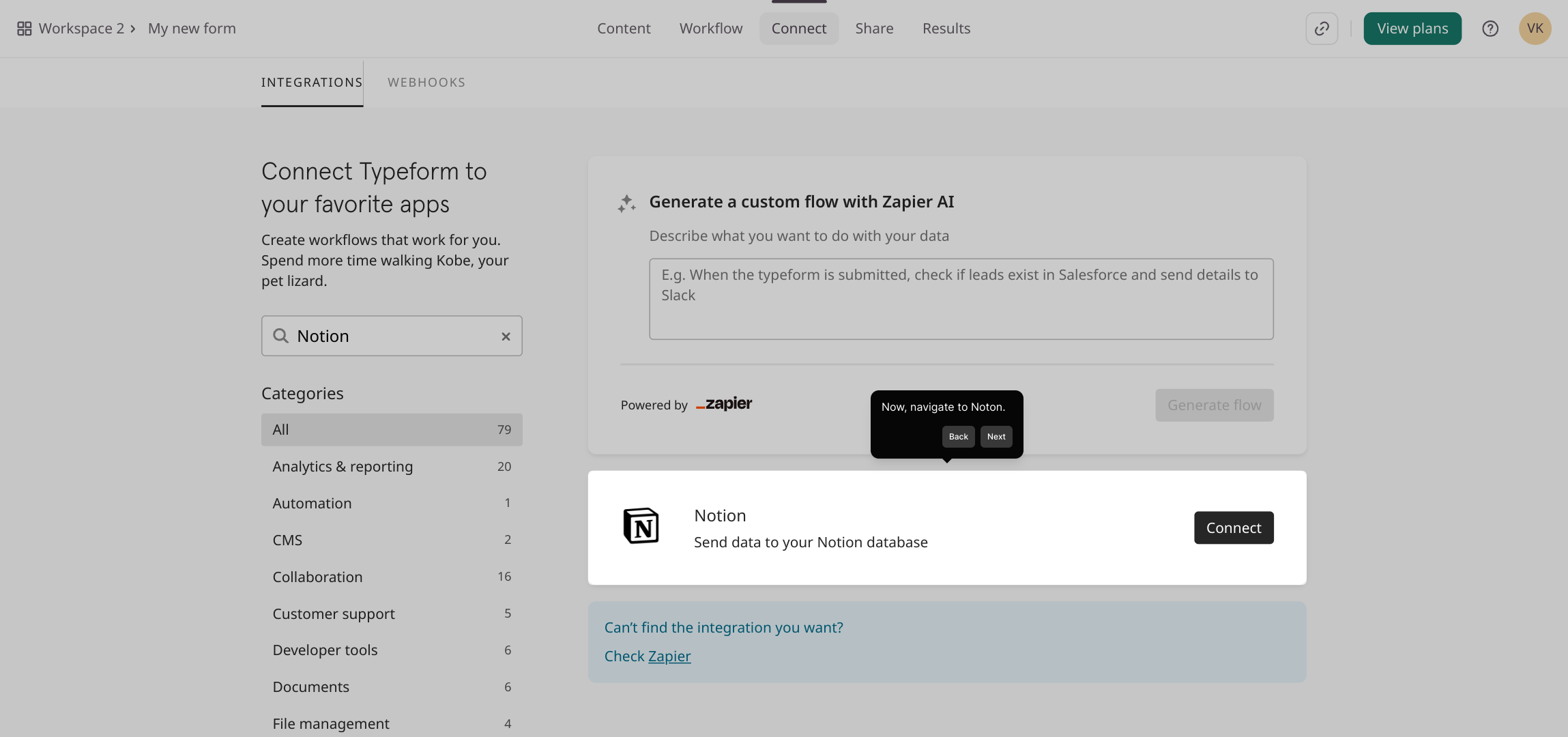Click the Zapier AI sparkle icon

tap(626, 203)
